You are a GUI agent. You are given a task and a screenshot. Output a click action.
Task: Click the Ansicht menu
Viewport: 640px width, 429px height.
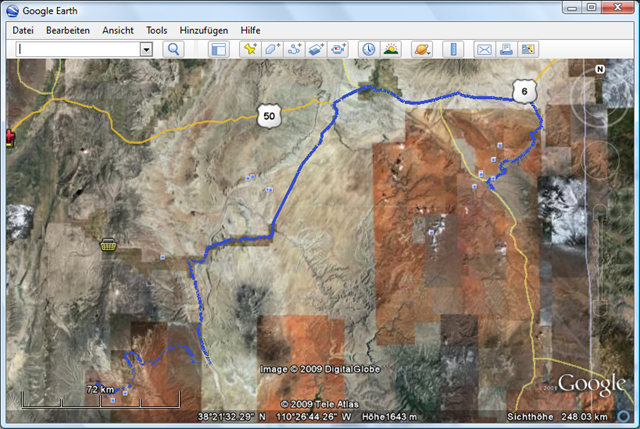pos(118,30)
